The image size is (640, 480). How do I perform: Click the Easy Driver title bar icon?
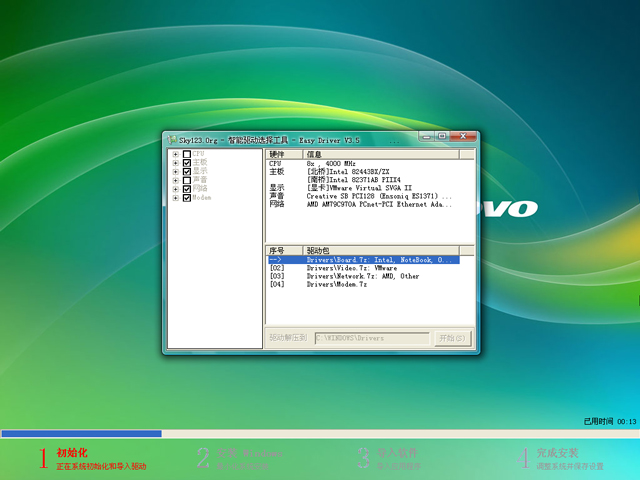(x=171, y=138)
